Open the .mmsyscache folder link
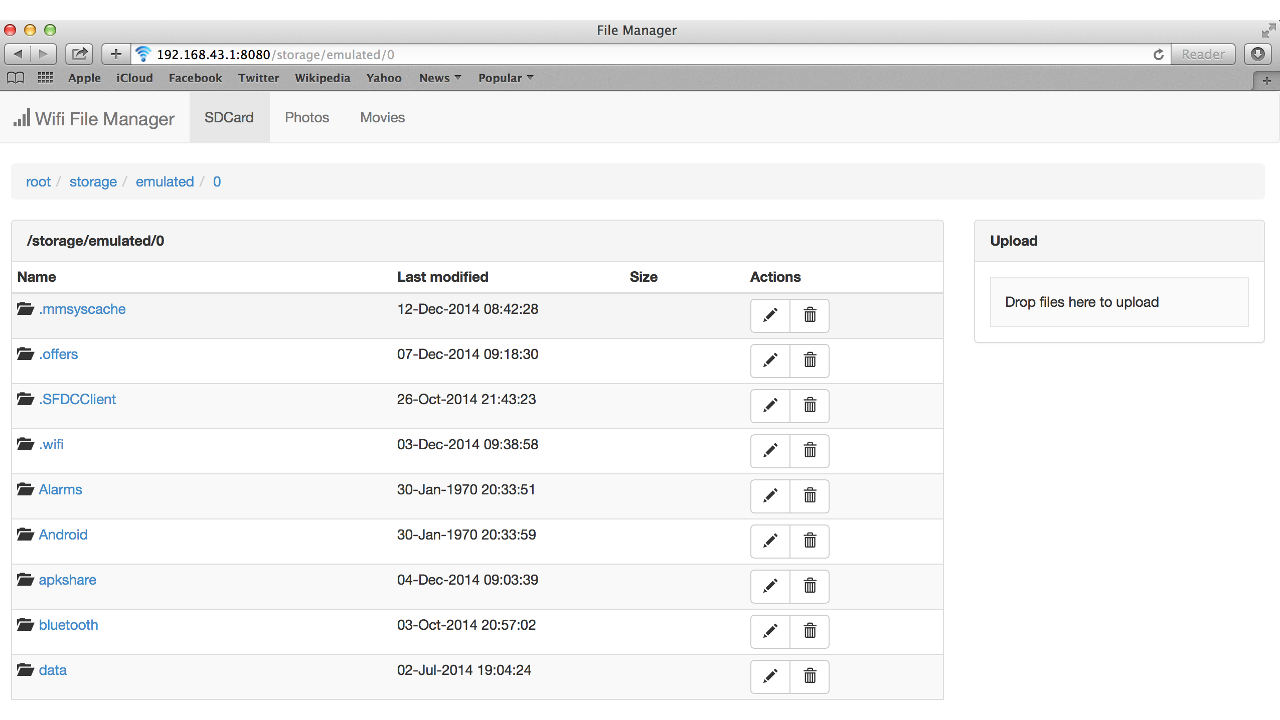This screenshot has width=1280, height=720. click(82, 309)
